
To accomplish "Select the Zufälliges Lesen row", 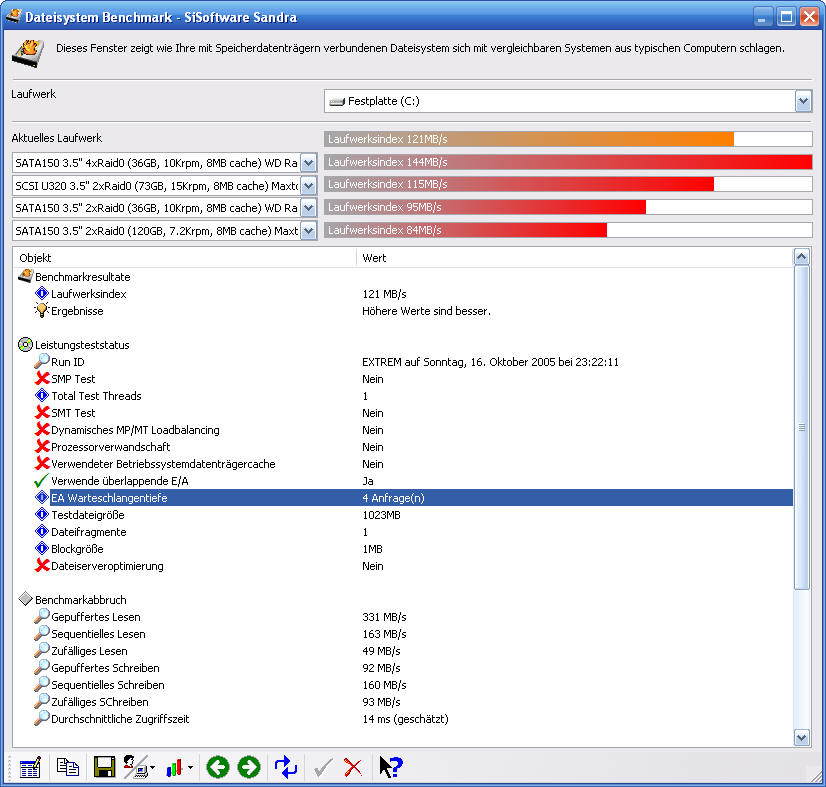I will coord(414,651).
